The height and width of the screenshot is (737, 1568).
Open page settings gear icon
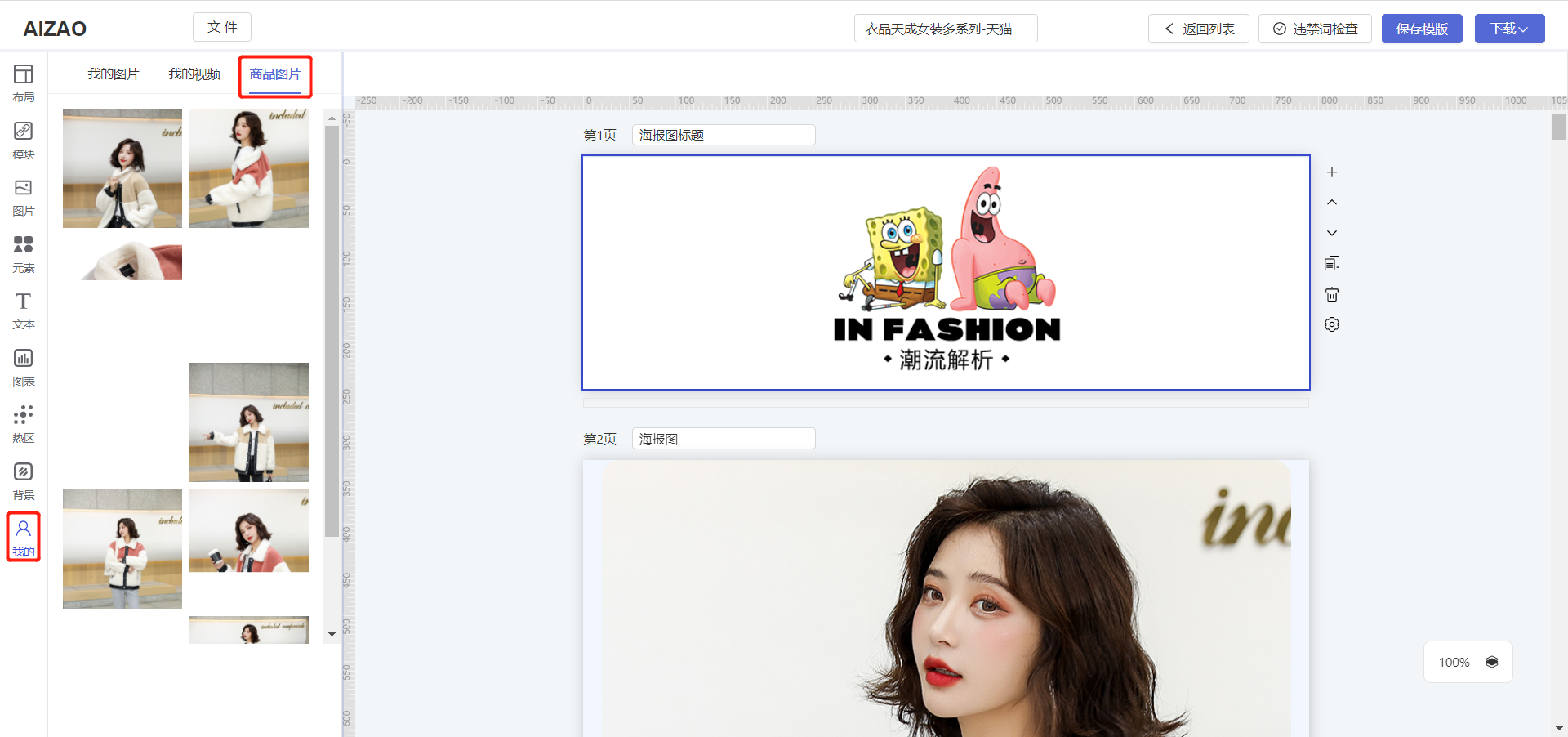click(1332, 324)
